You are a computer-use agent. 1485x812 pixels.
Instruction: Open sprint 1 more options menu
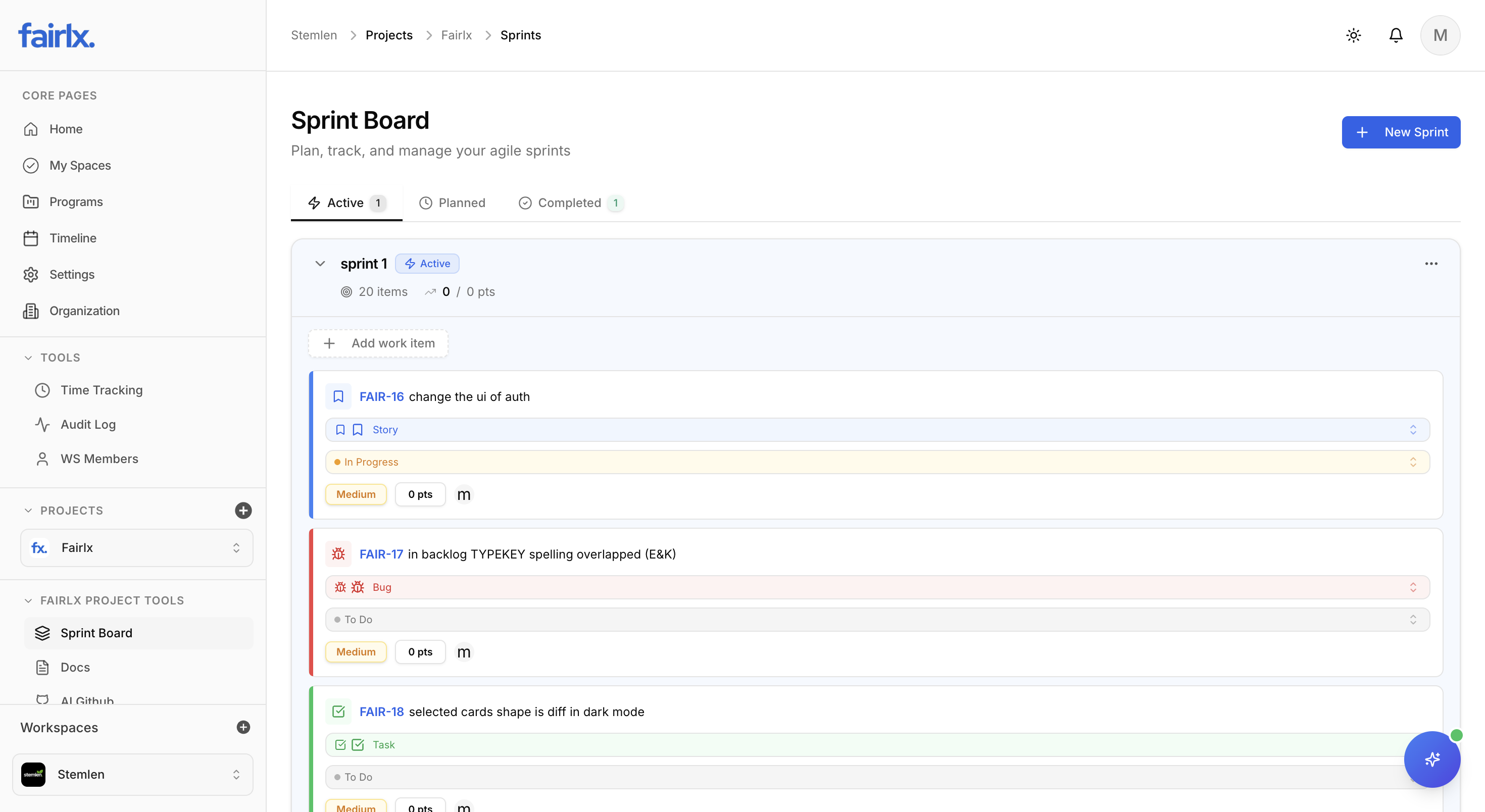pyautogui.click(x=1431, y=264)
